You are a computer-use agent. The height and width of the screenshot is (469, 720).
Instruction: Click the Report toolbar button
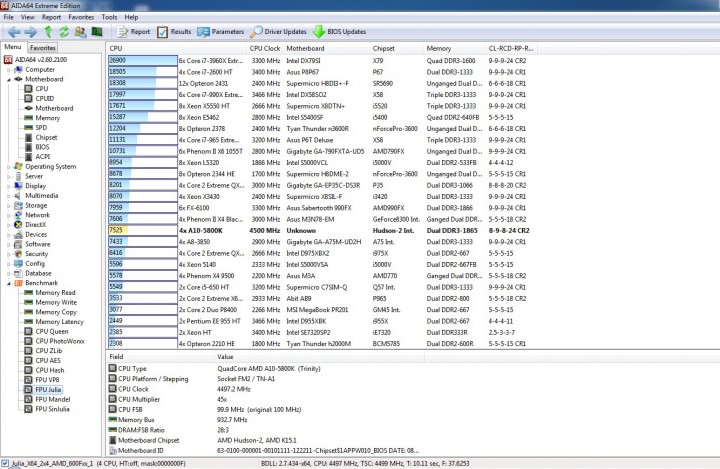(134, 32)
